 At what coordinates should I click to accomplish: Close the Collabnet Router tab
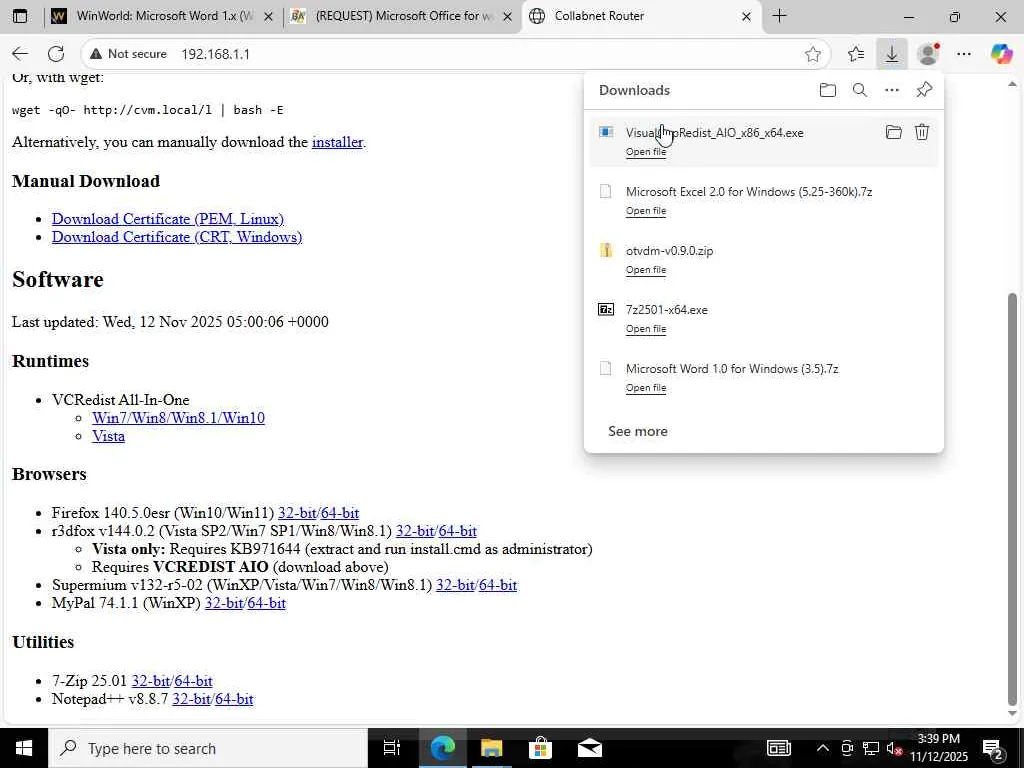[x=746, y=17]
